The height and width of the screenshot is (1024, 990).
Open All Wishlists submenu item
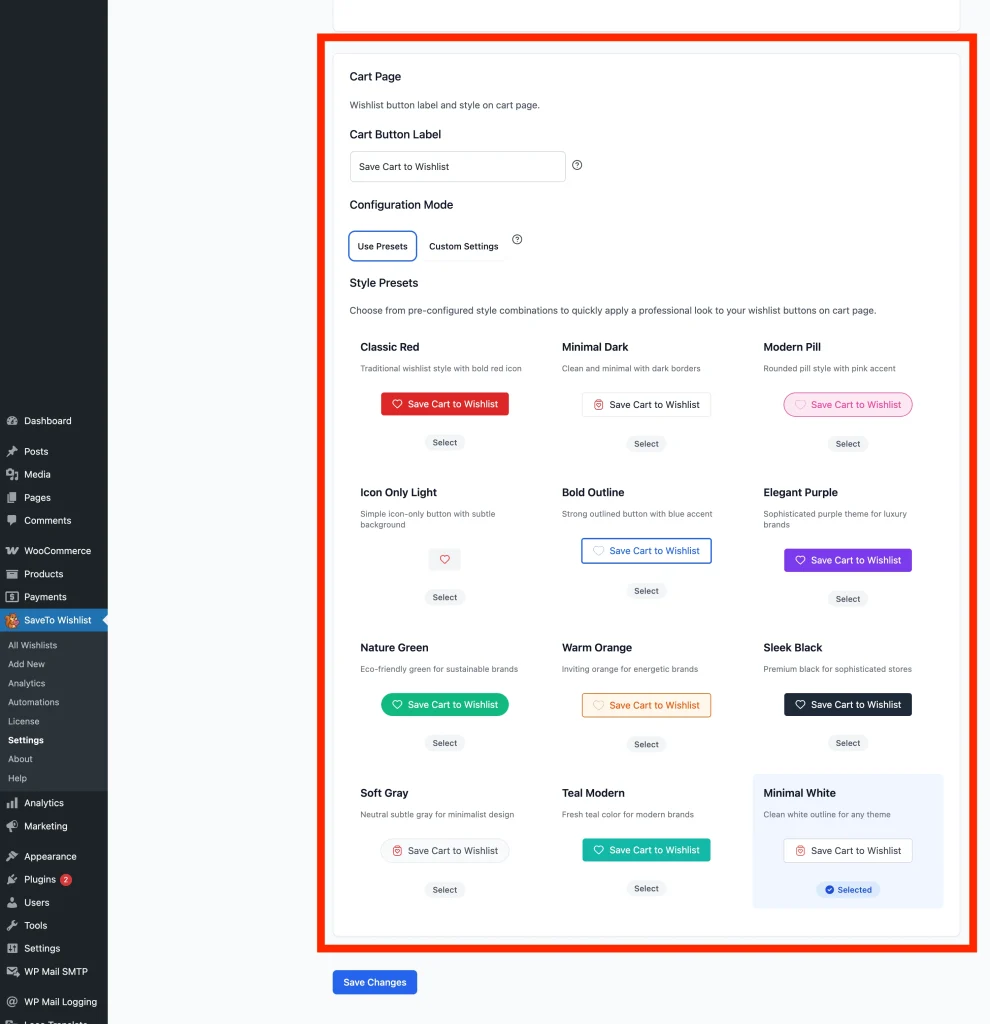click(x=33, y=645)
